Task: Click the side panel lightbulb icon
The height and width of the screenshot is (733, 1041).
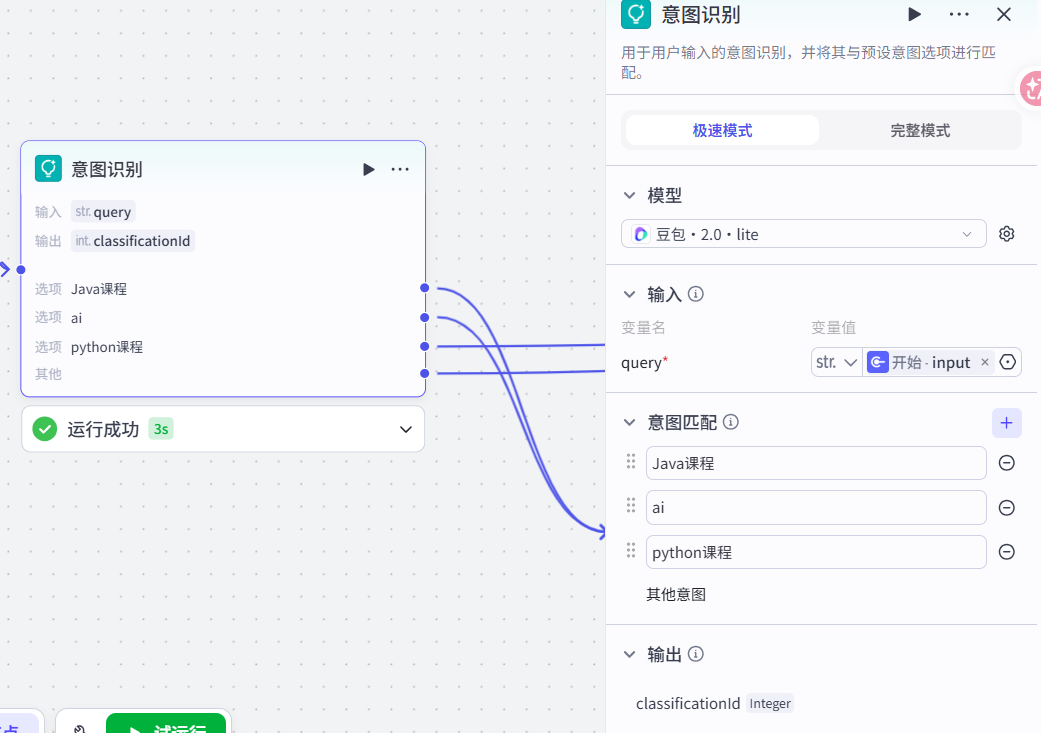Action: tap(636, 14)
